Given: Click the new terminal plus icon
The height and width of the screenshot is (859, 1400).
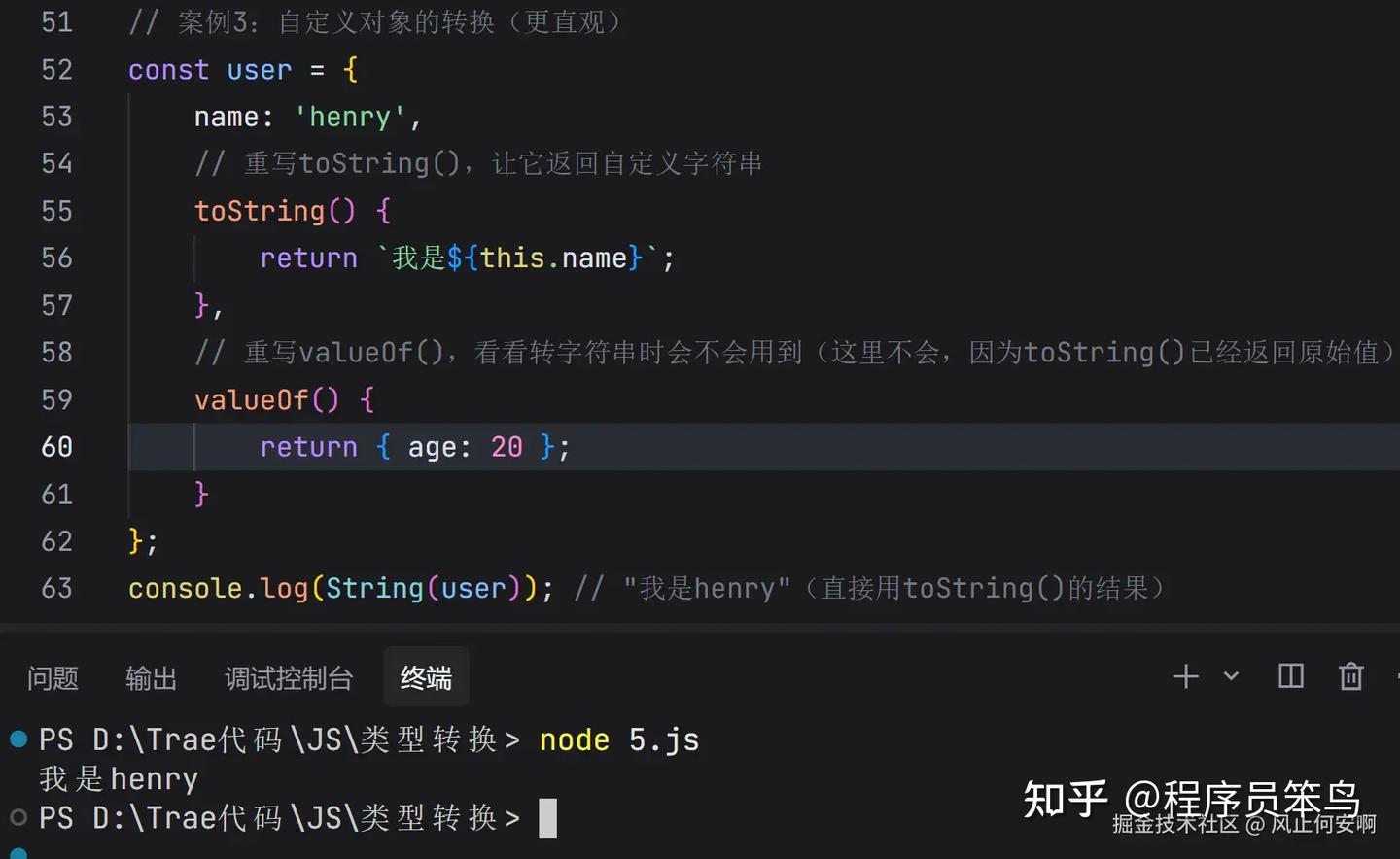Looking at the screenshot, I should pos(1185,676).
